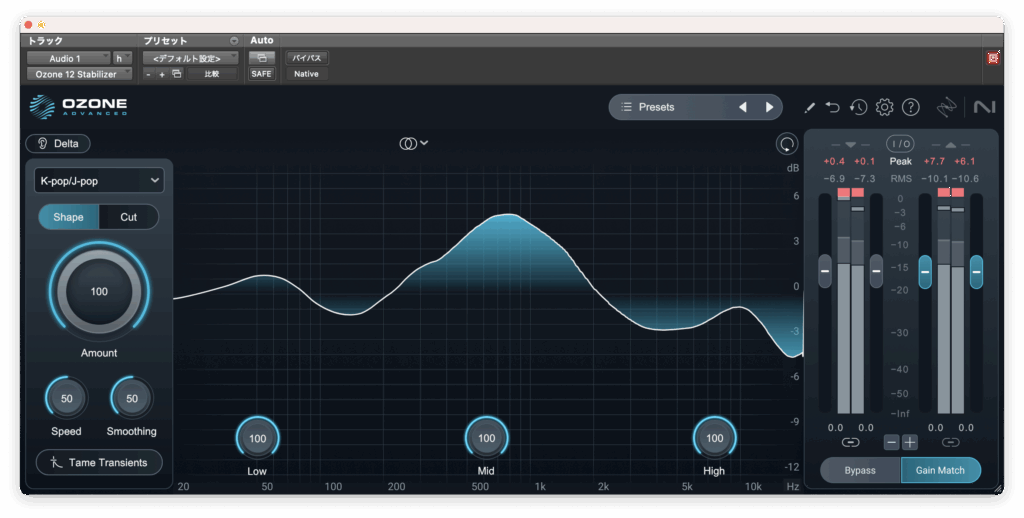Click the pencil edit icon
The height and width of the screenshot is (518, 1024).
810,107
